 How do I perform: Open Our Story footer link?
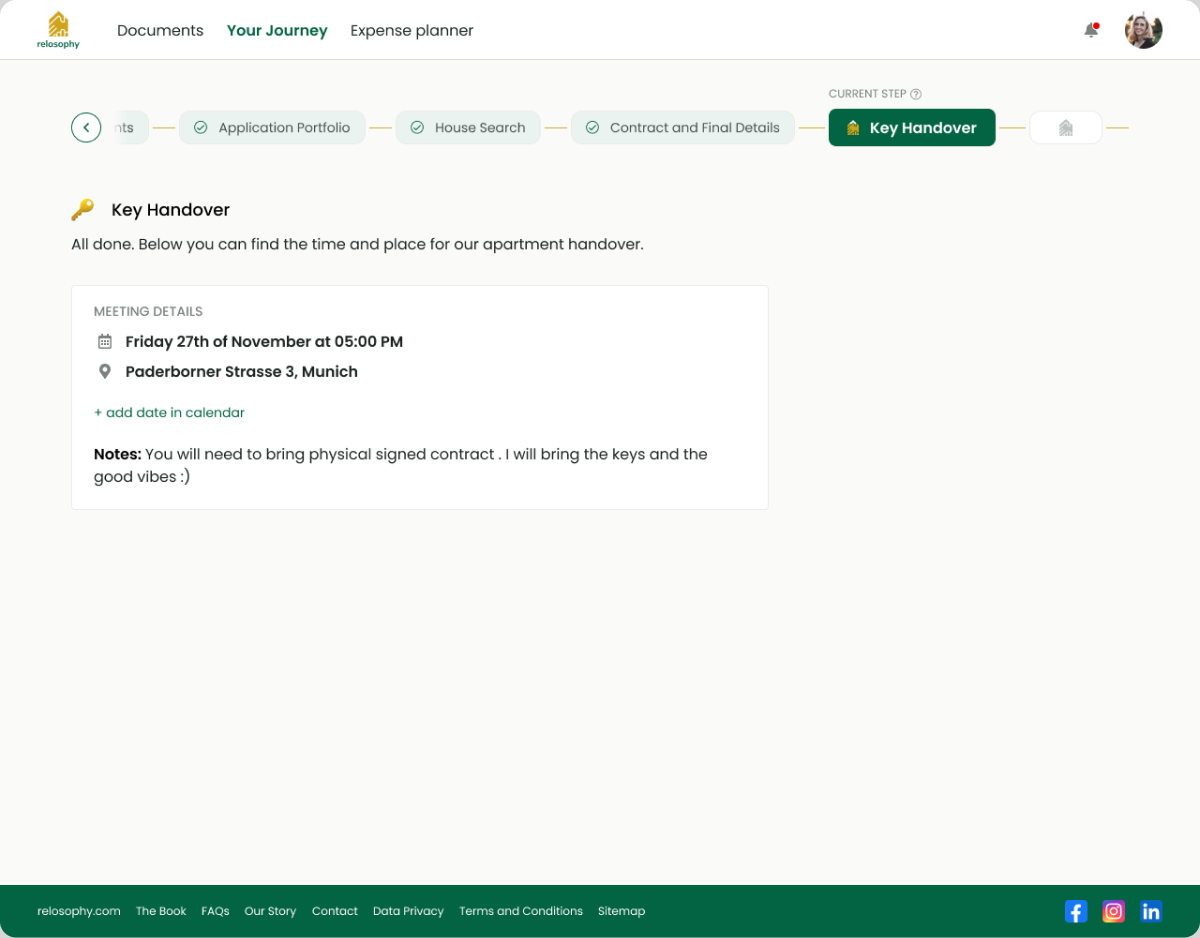[270, 911]
